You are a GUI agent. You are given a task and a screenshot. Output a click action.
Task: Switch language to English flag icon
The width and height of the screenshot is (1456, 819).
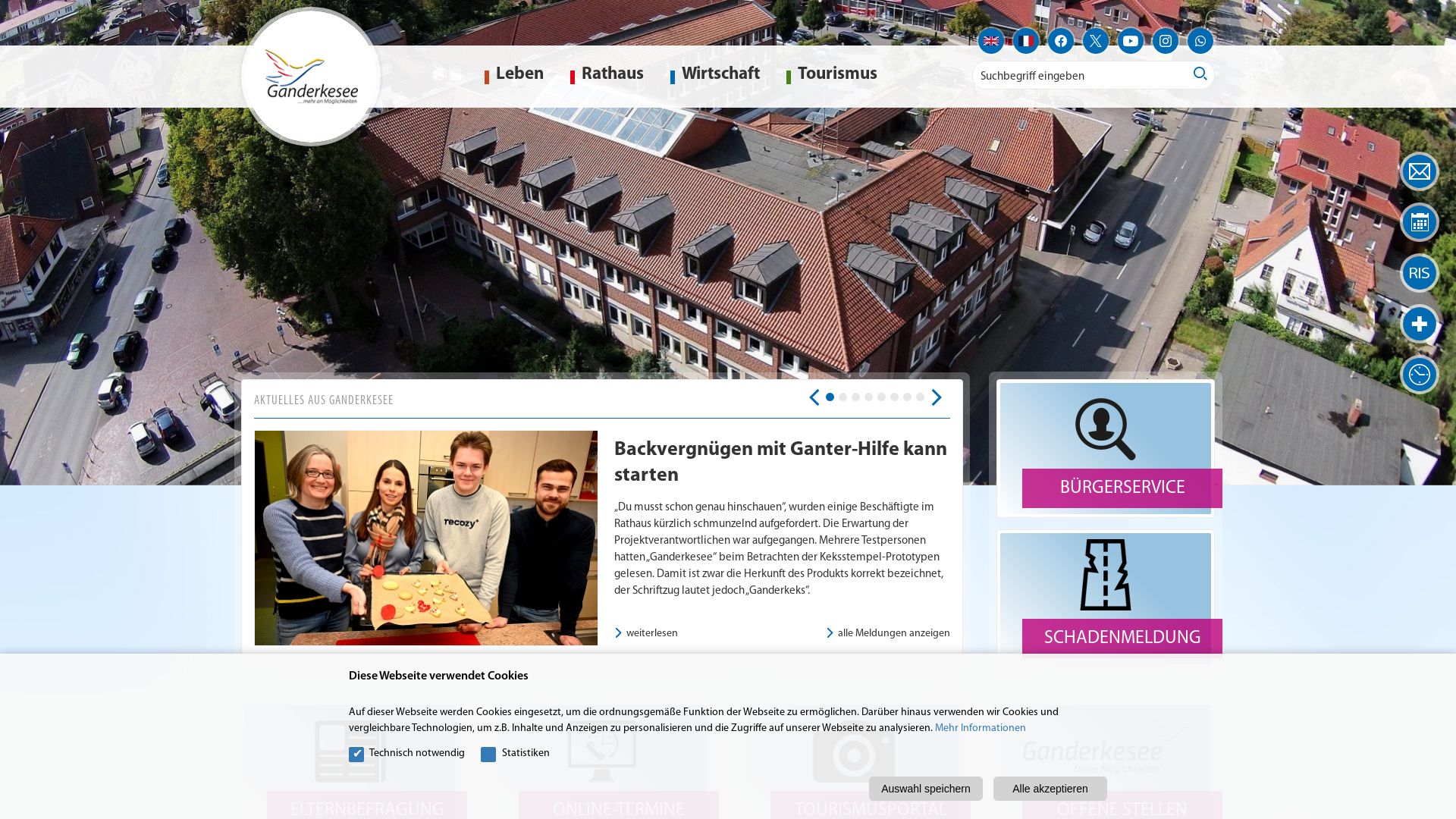[x=990, y=41]
